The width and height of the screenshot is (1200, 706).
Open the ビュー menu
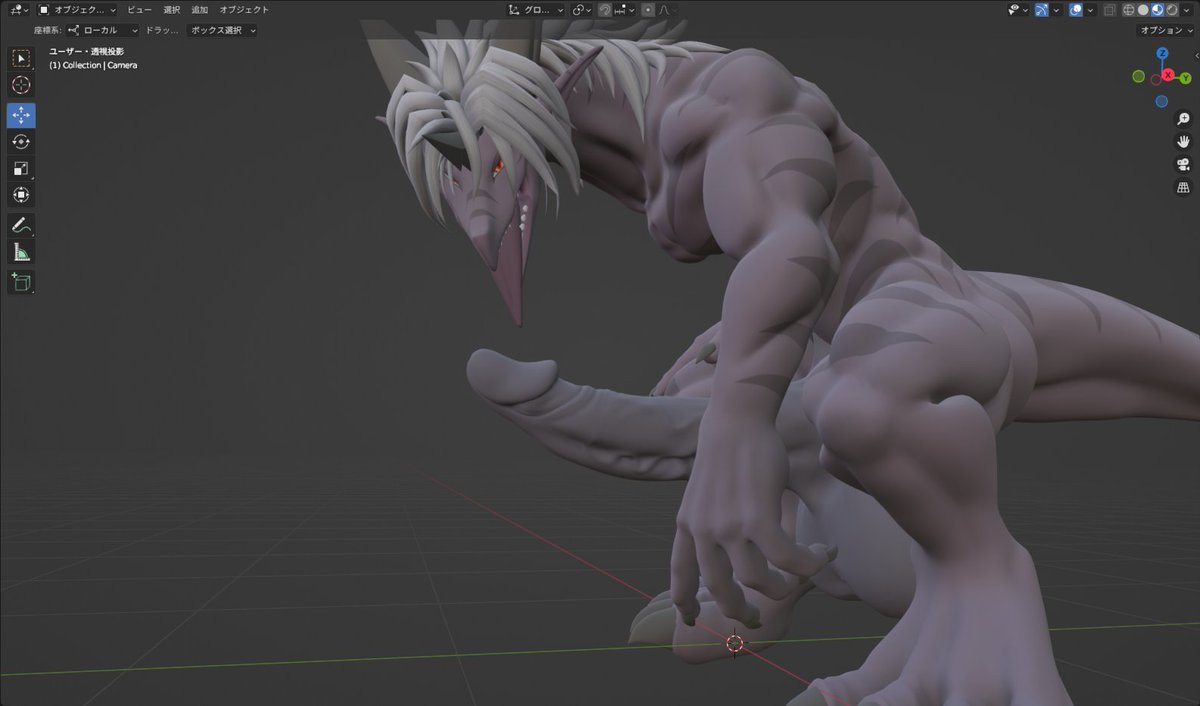[139, 10]
